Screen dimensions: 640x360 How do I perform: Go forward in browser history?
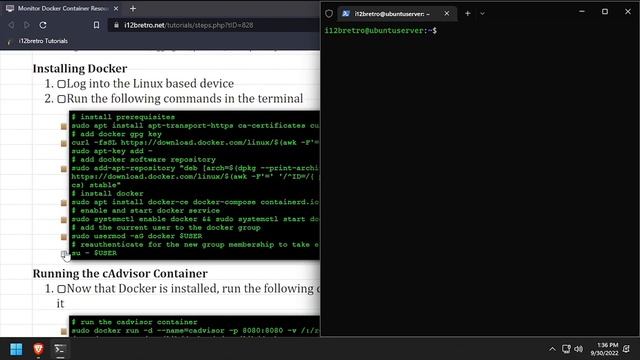[27, 25]
